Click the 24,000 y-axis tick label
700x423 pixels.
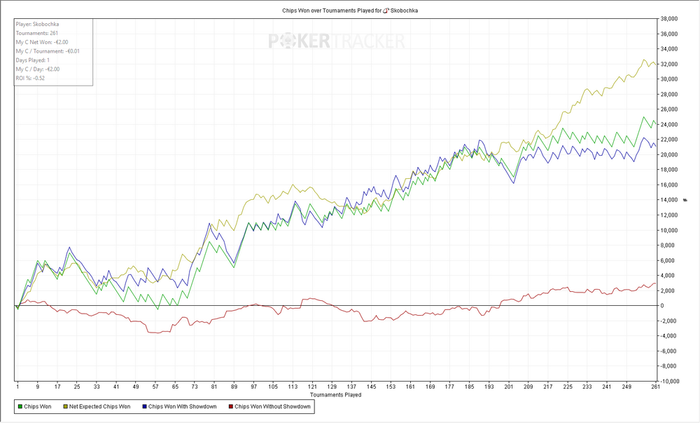coord(670,124)
